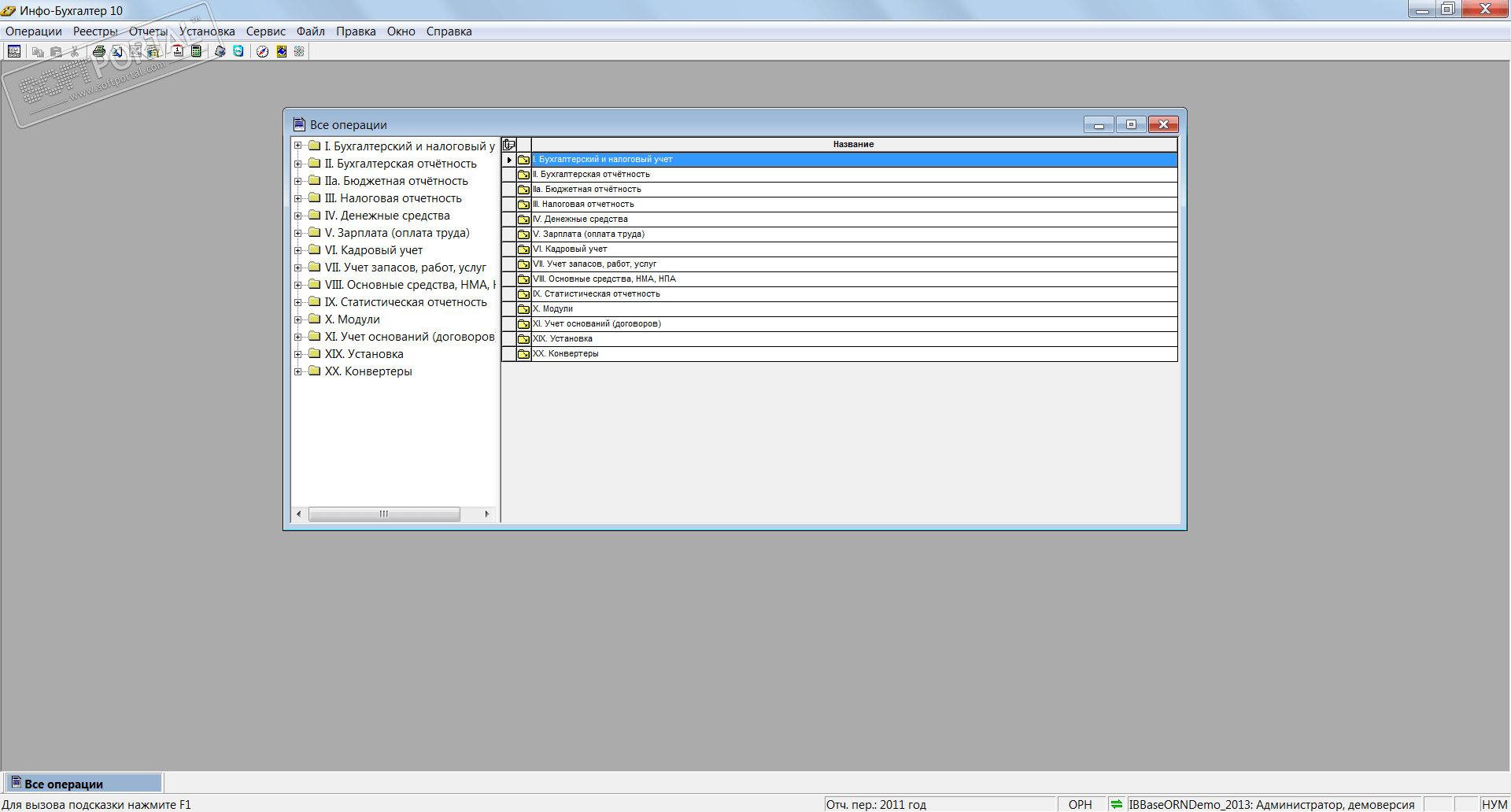Viewport: 1511px width, 812px height.
Task: Click the Paste clipboard toolbar icon
Action: click(x=56, y=51)
